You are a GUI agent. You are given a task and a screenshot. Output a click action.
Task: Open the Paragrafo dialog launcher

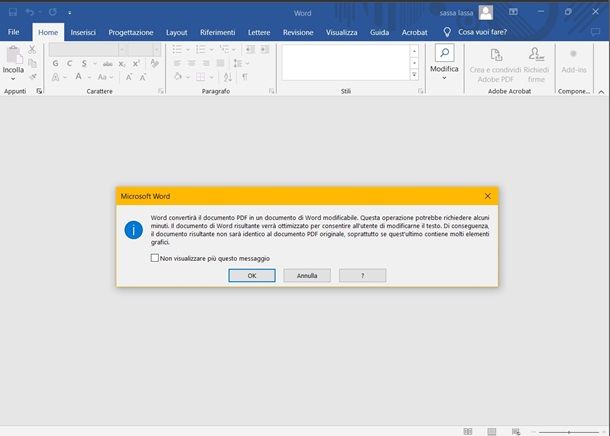[272, 91]
